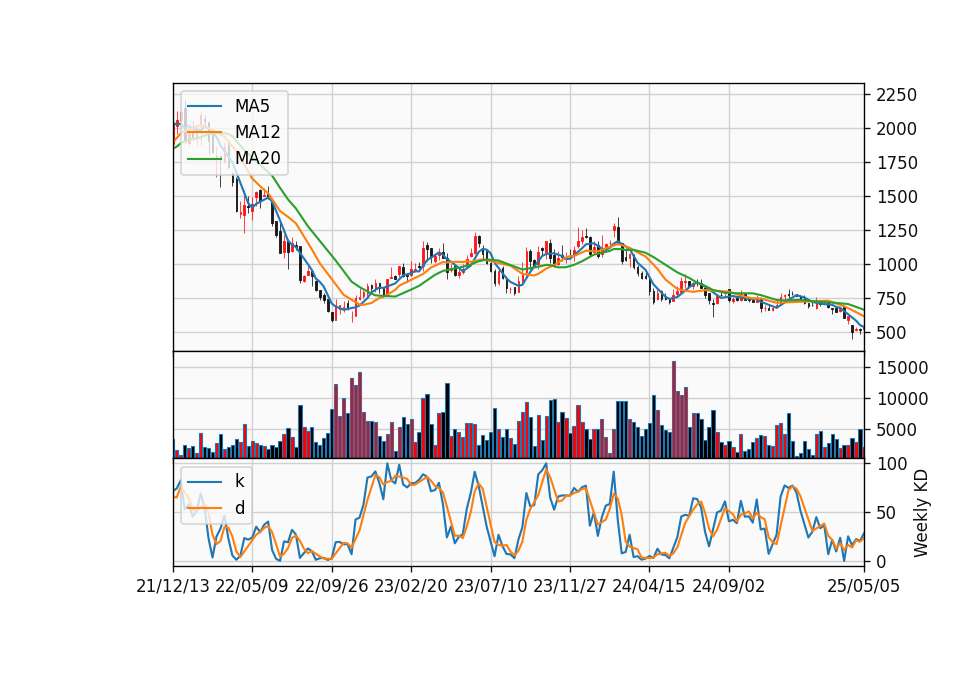Click the 23/07/10 date tick label
Image resolution: width=960 pixels, height=690 pixels.
click(490, 586)
